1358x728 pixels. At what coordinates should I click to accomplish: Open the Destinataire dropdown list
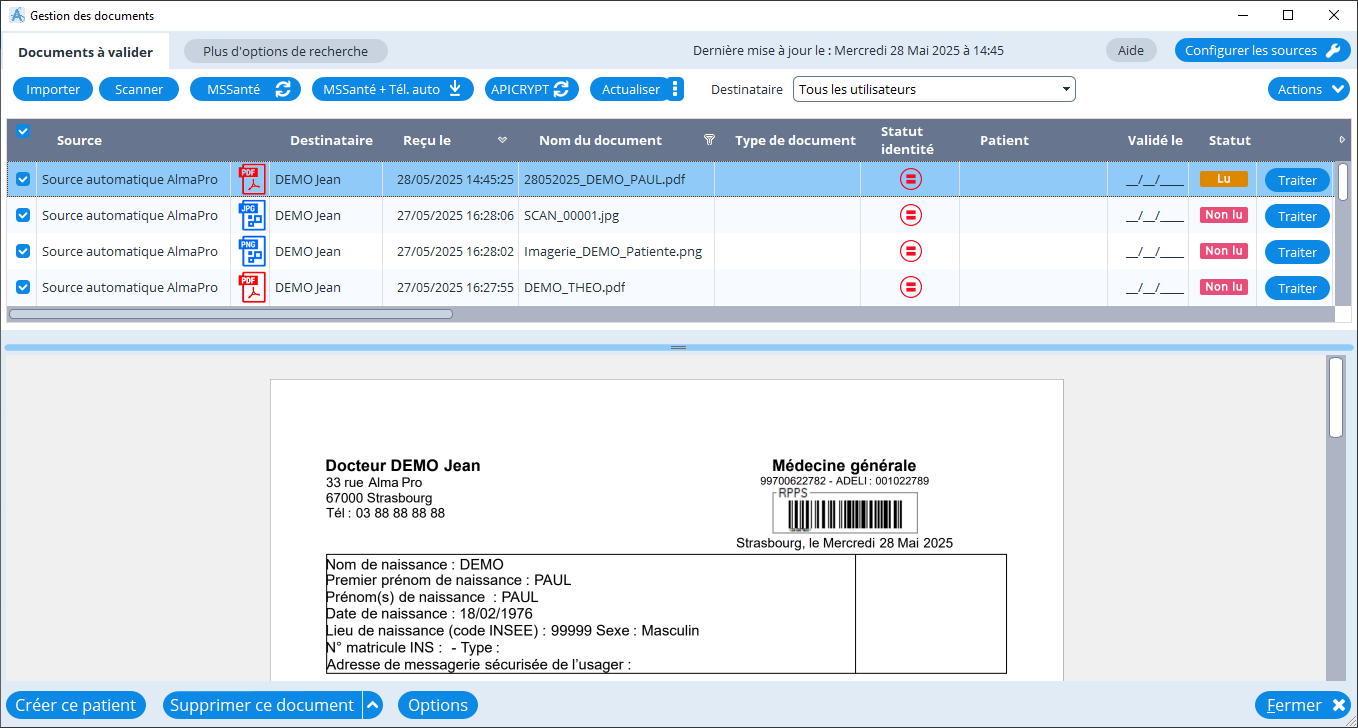click(934, 90)
